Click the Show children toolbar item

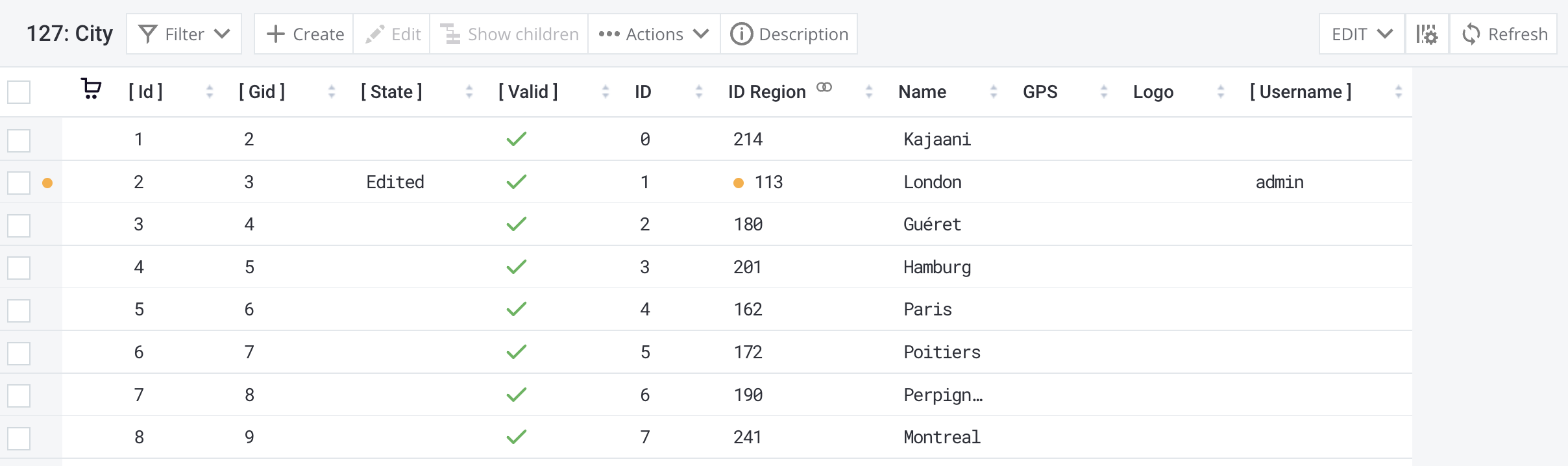coord(509,34)
